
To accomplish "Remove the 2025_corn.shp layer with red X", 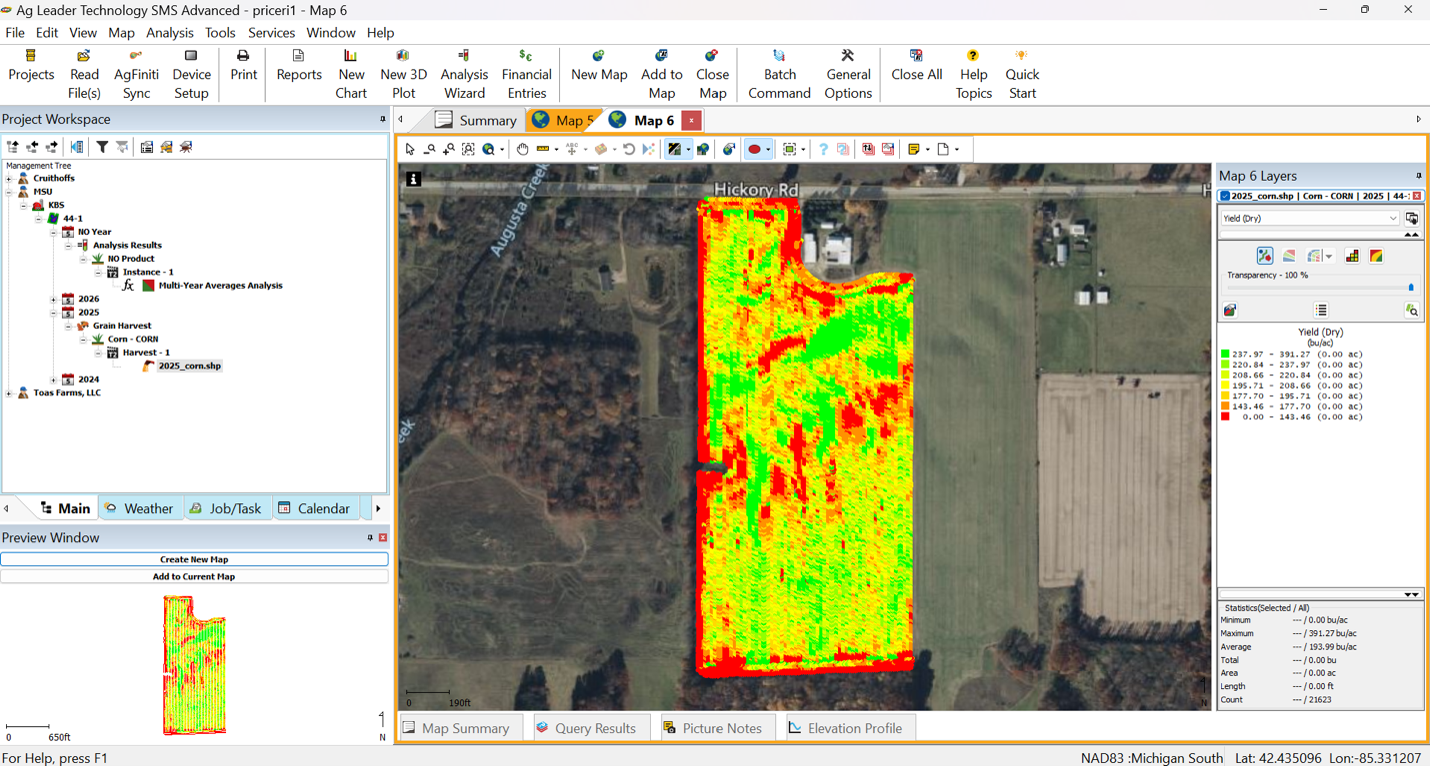I will click(1417, 196).
